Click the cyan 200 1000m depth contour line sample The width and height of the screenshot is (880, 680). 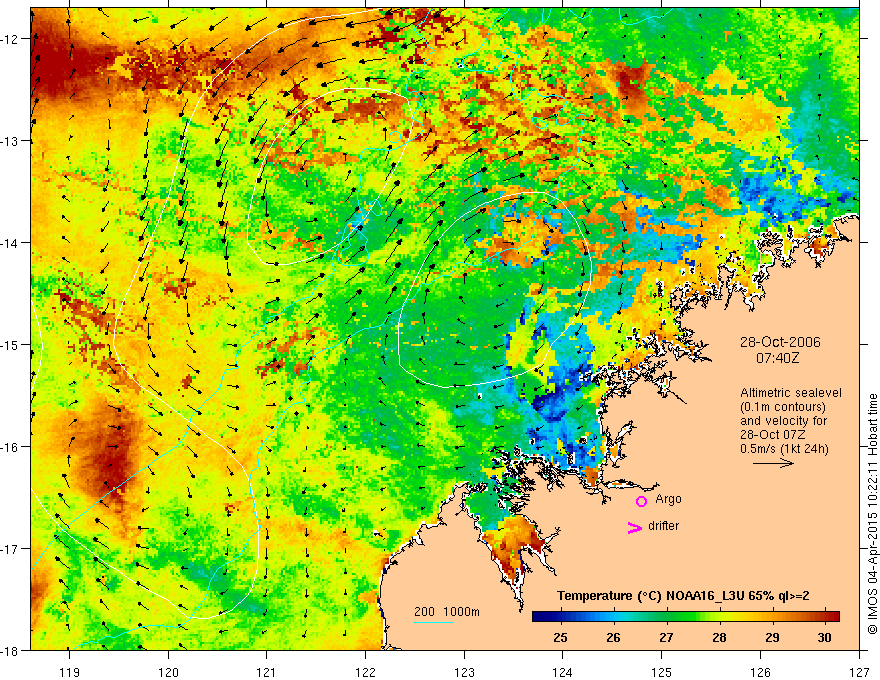[x=434, y=623]
